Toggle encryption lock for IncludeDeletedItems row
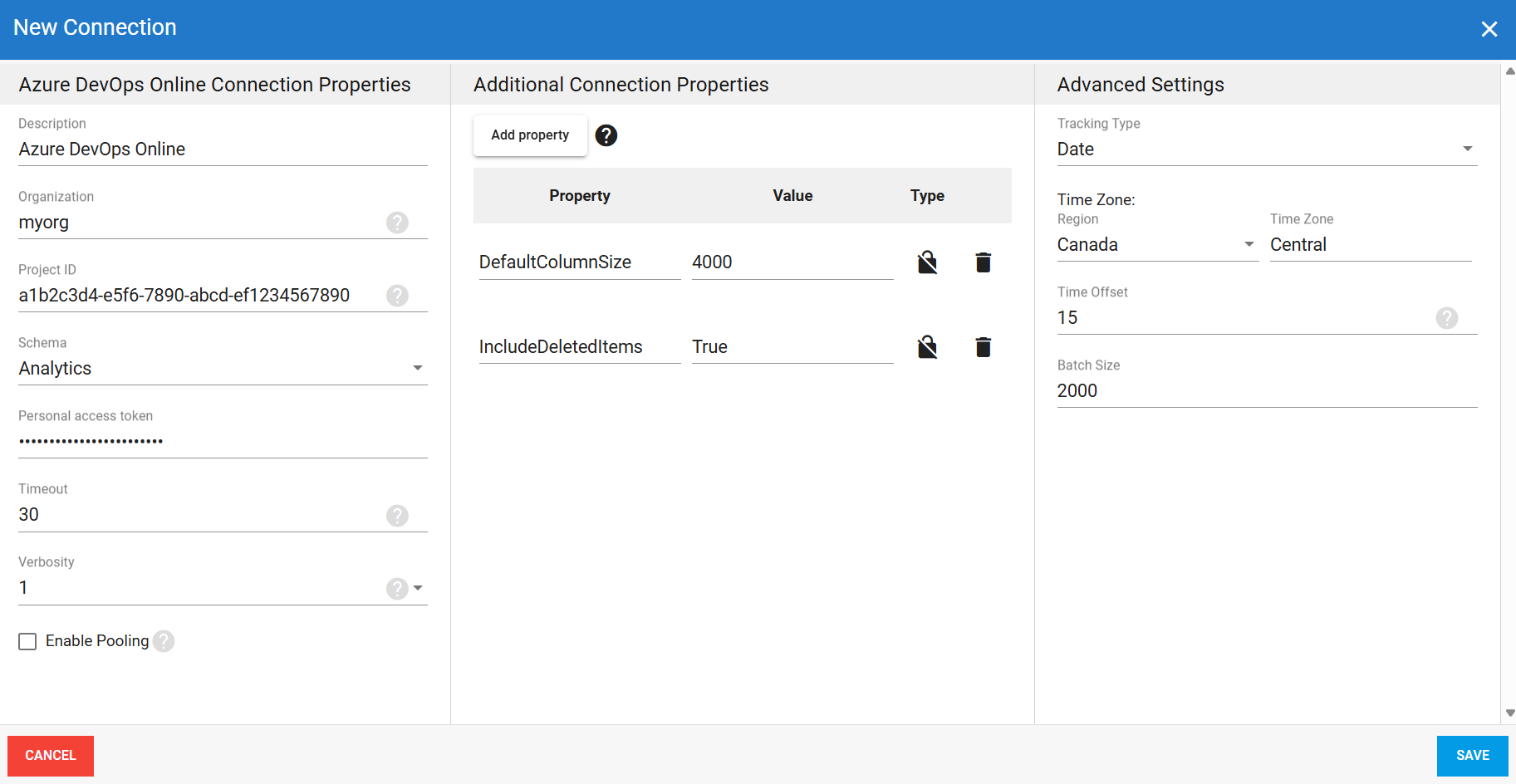 [x=927, y=347]
